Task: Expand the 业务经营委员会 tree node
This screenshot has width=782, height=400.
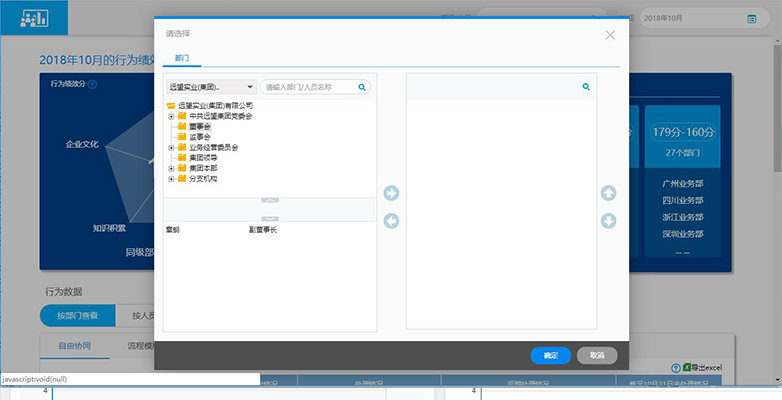Action: click(171, 148)
